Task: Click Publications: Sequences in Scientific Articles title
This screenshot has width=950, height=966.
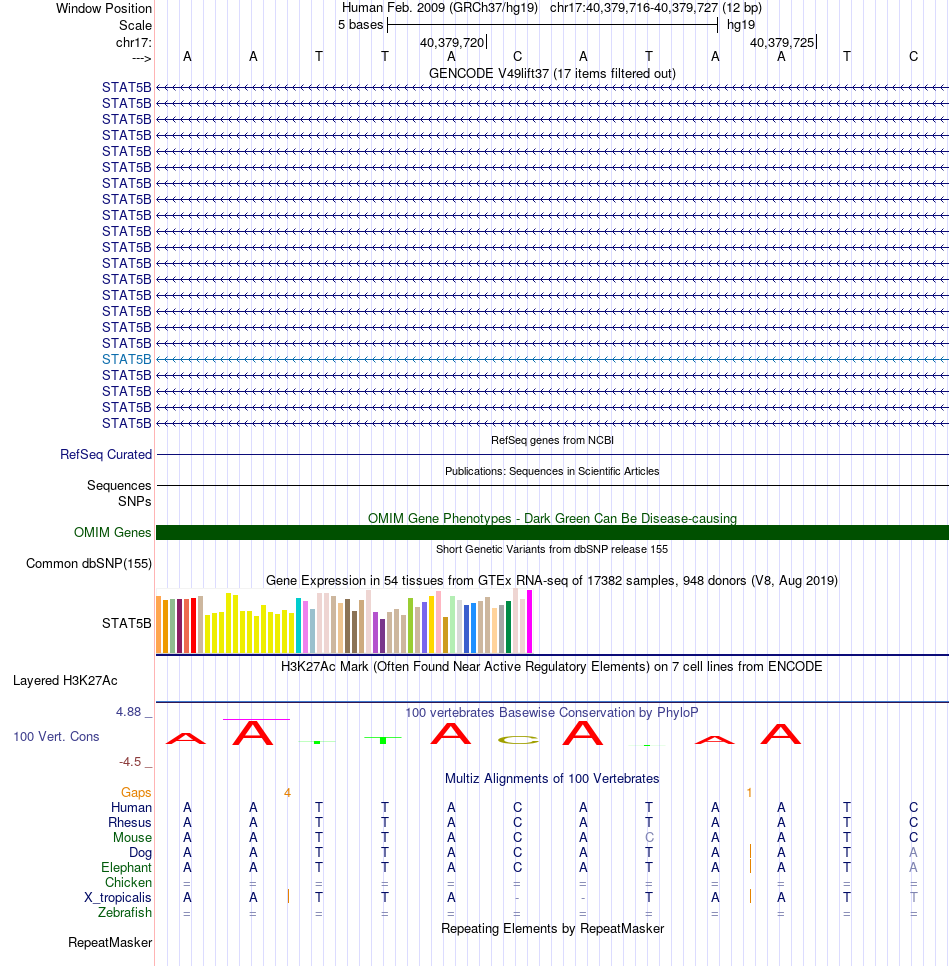Action: pyautogui.click(x=552, y=471)
